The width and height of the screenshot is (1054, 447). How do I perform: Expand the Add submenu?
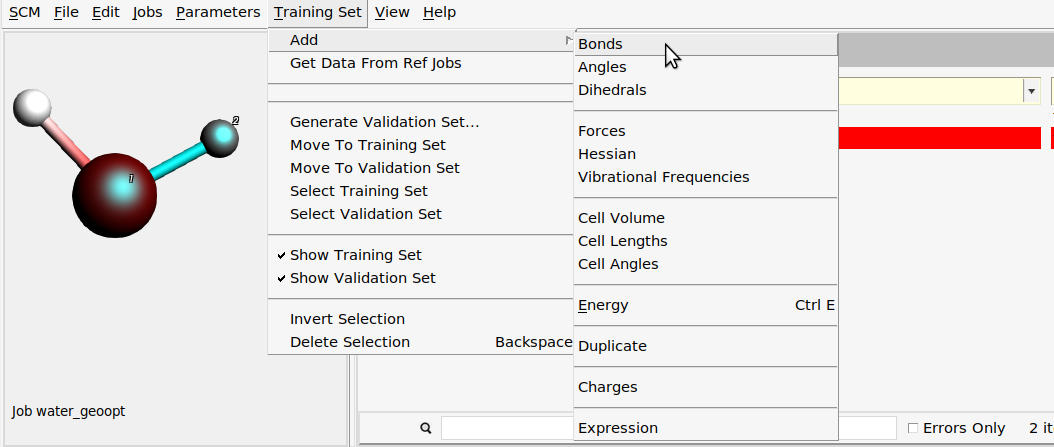coord(304,40)
